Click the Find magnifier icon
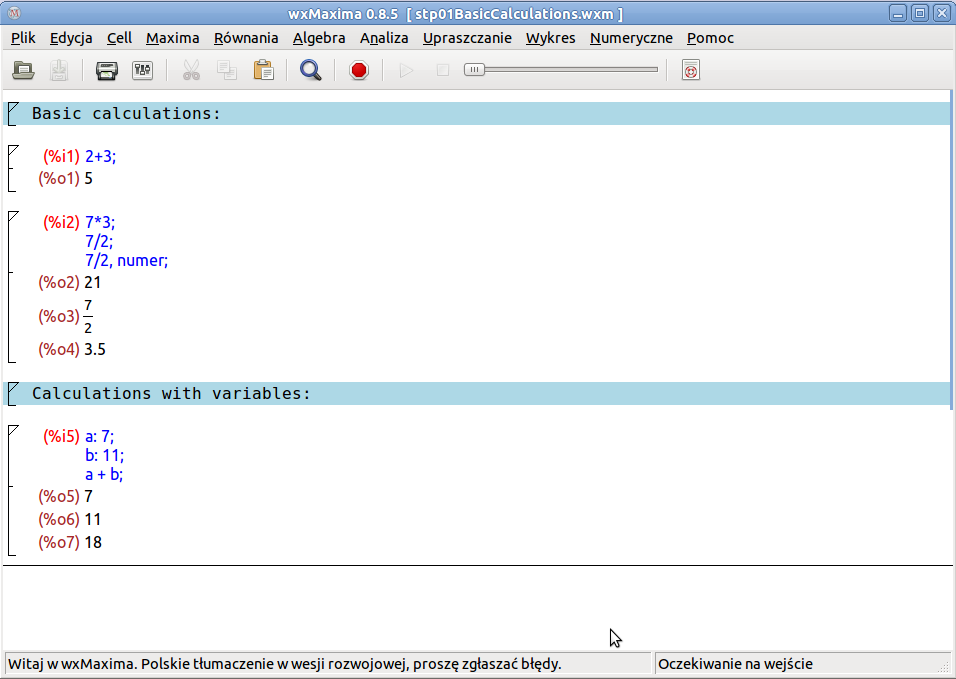Viewport: 956px width, 679px height. point(310,70)
